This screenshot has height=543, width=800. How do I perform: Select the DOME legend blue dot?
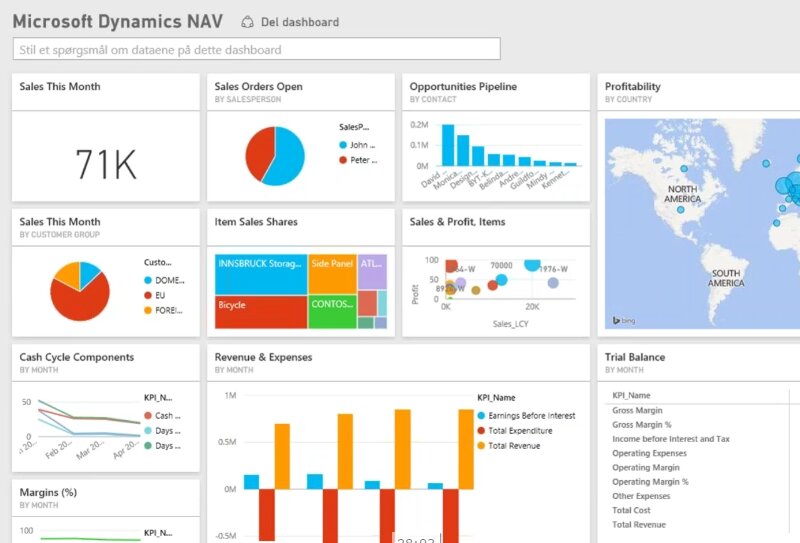148,280
